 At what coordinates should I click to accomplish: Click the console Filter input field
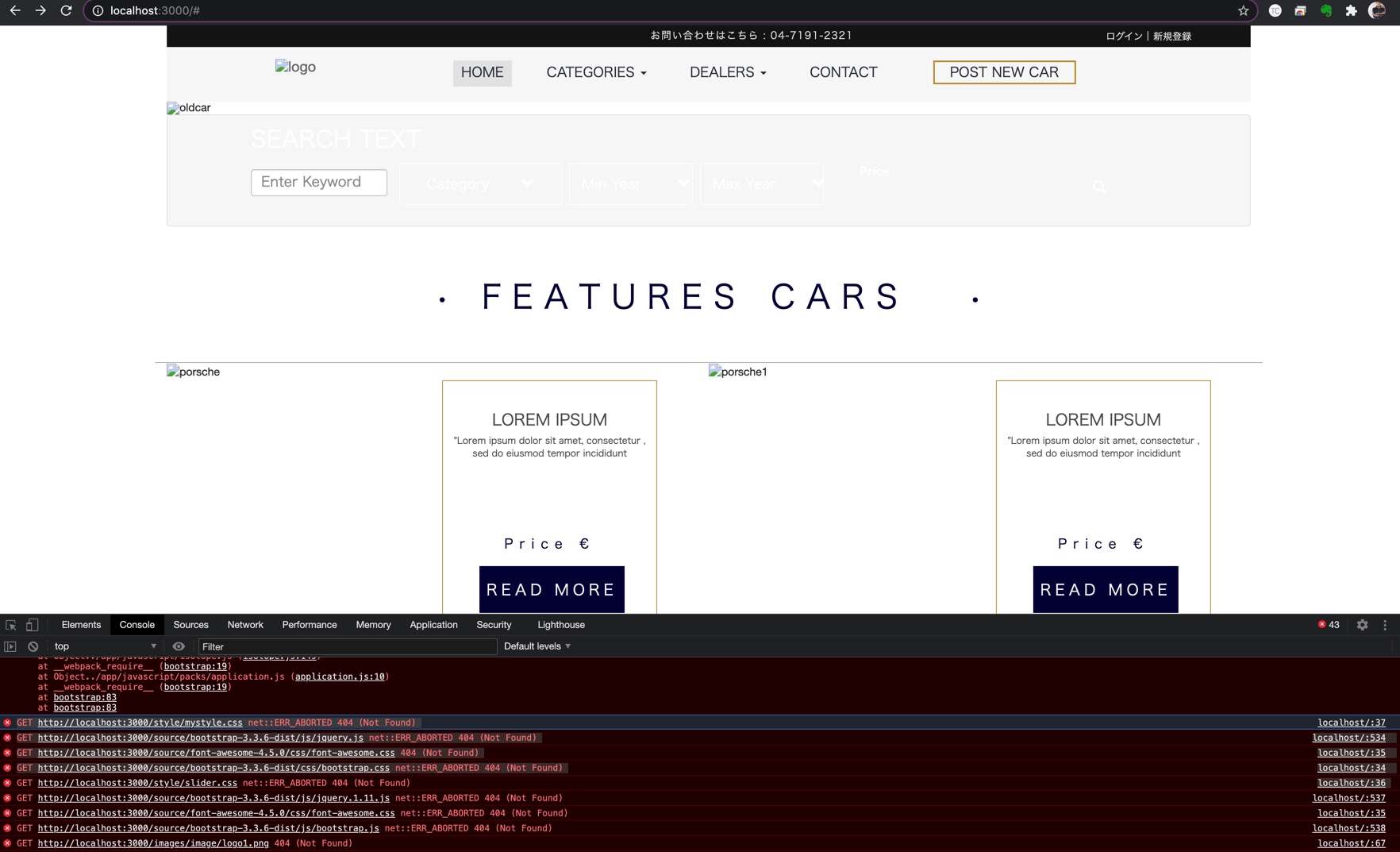348,646
